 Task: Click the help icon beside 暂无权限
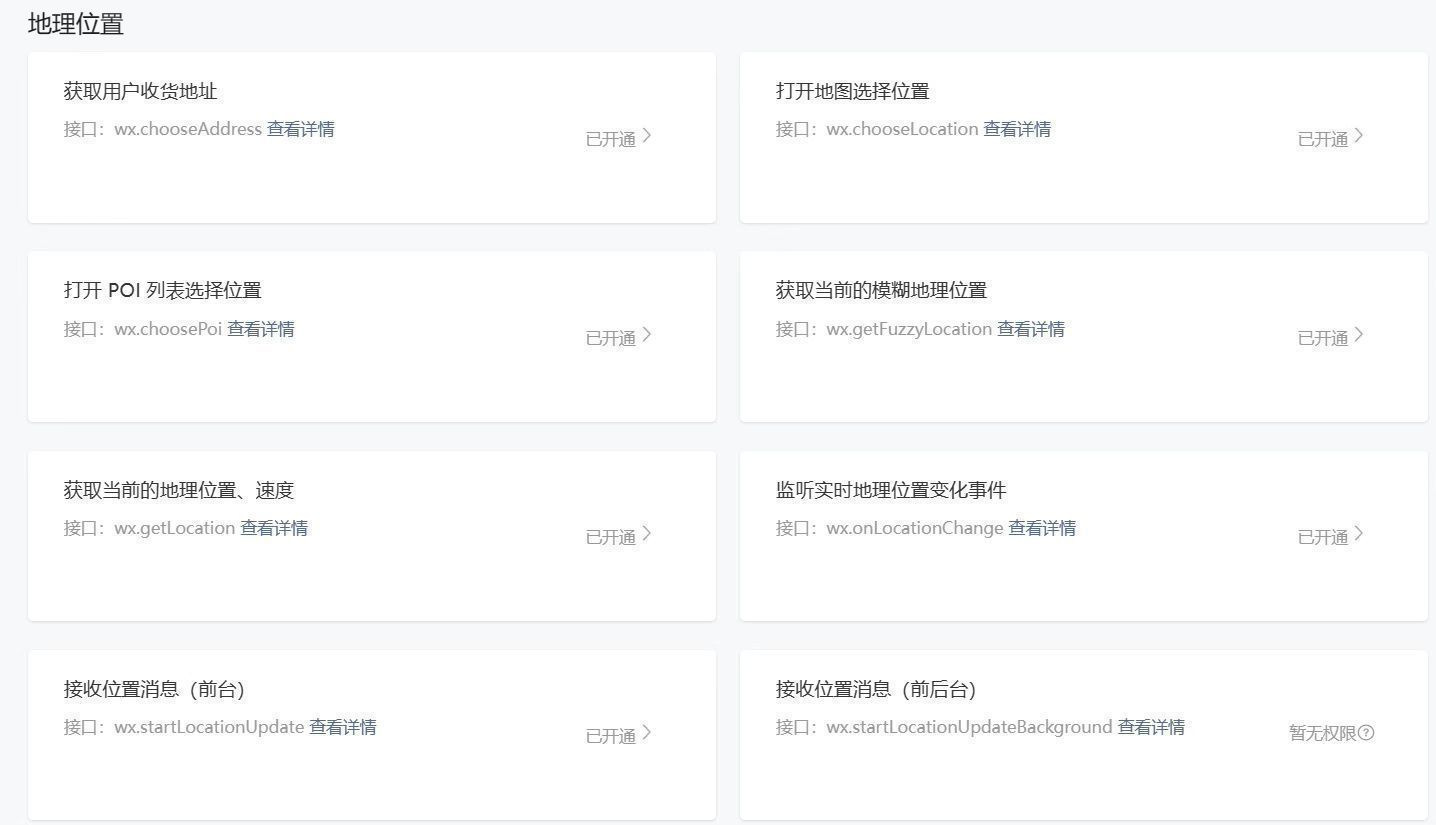tap(1367, 733)
